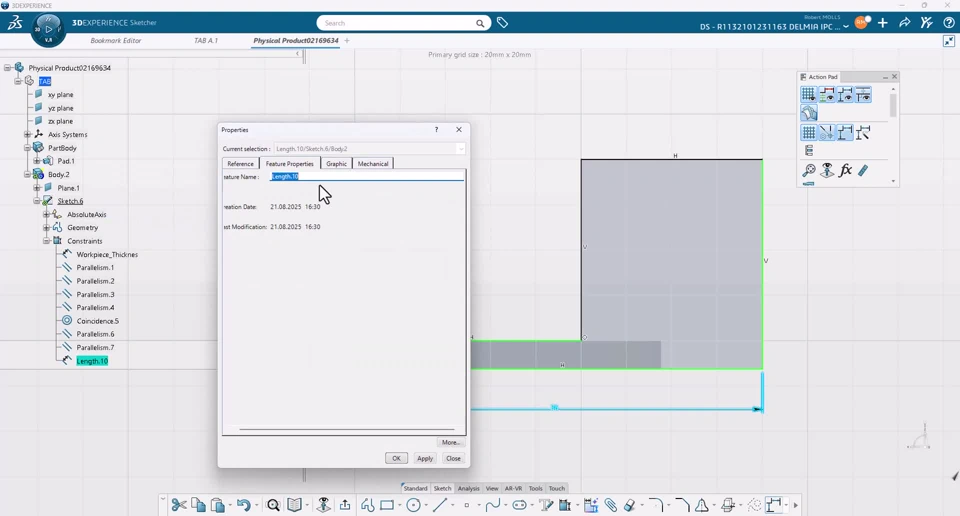Image resolution: width=960 pixels, height=516 pixels.
Task: Click the tag icon next to search bar
Action: [x=502, y=23]
